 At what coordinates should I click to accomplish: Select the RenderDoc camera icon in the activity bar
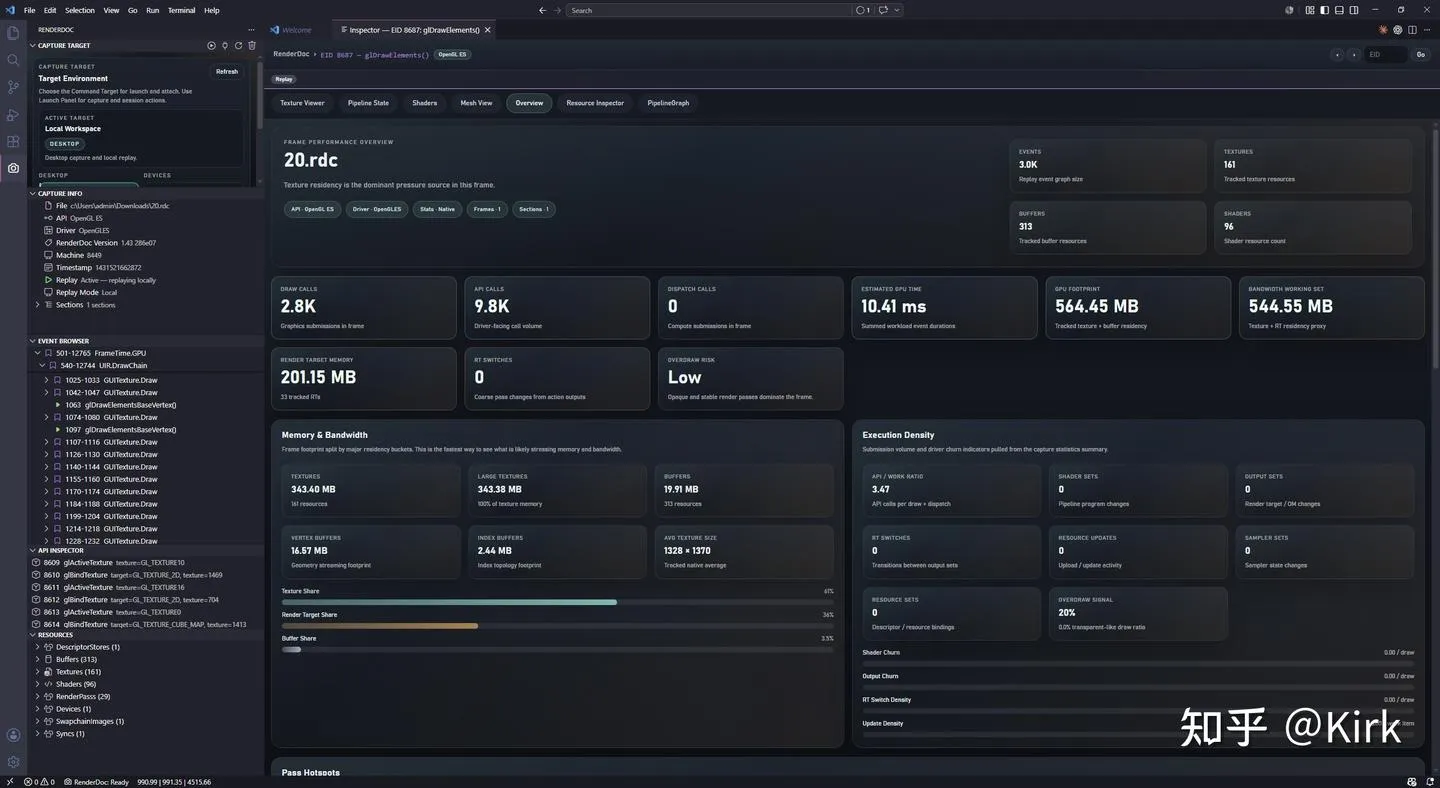(x=13, y=168)
